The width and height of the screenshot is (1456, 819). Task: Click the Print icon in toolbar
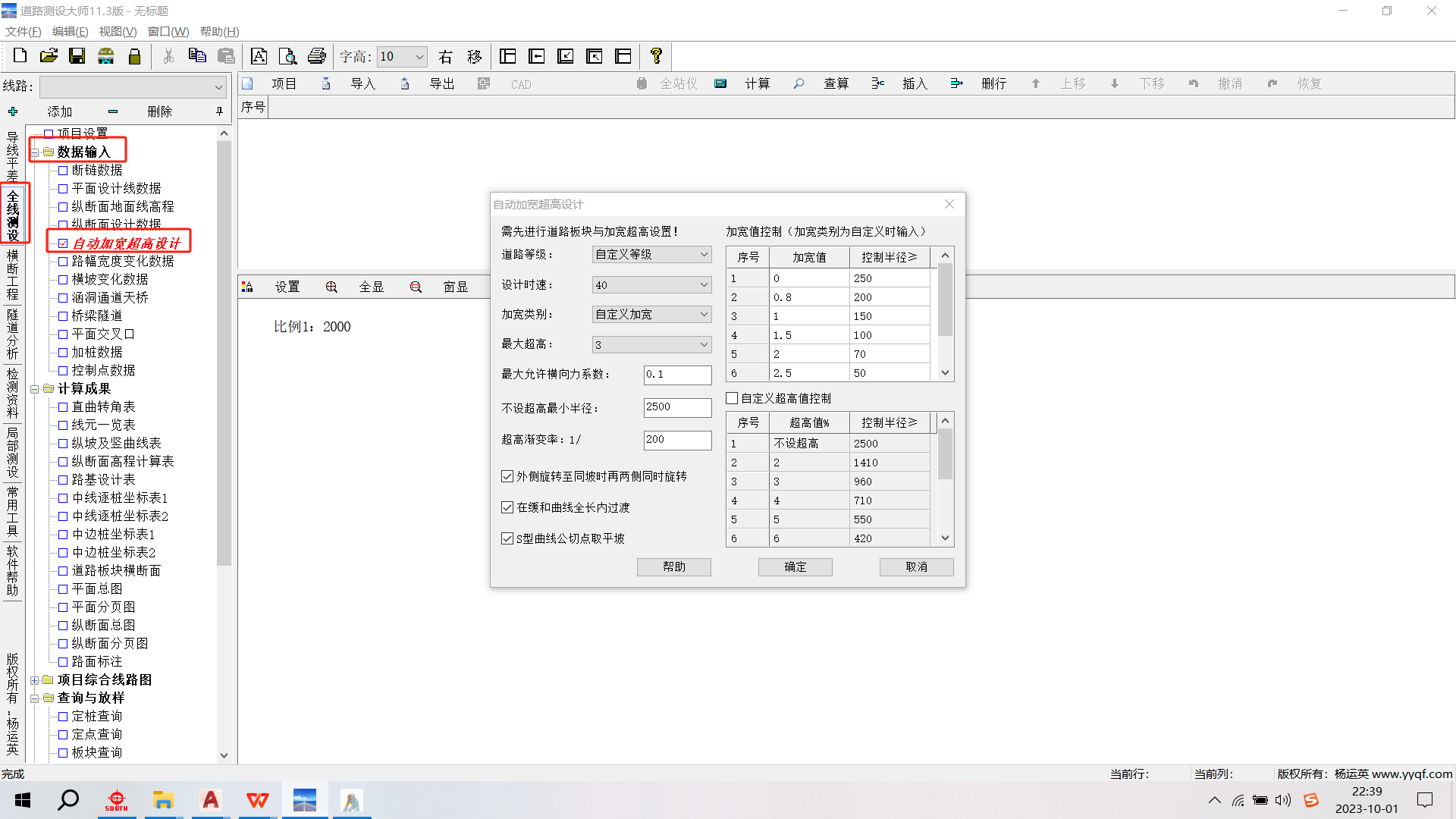(316, 56)
